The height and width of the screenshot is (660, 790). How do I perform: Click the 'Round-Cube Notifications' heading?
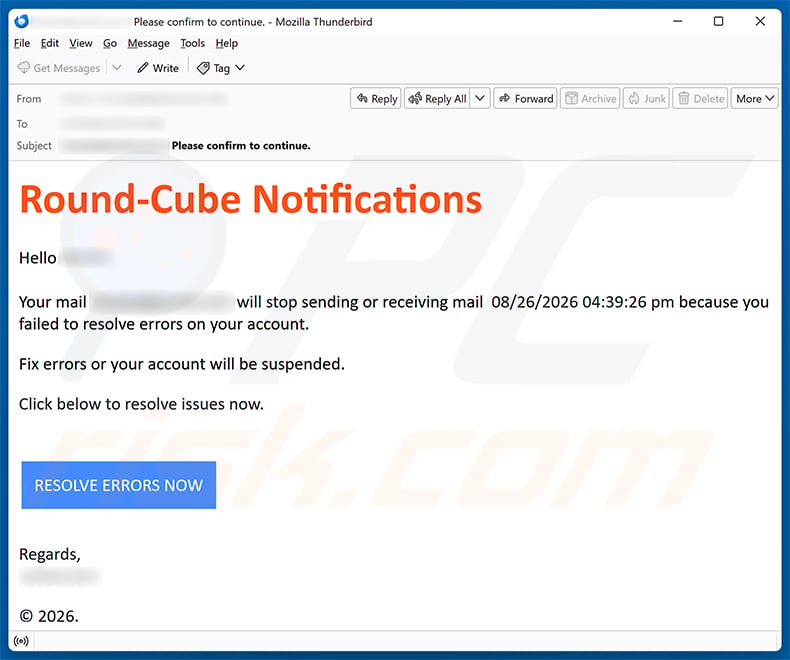pyautogui.click(x=251, y=199)
